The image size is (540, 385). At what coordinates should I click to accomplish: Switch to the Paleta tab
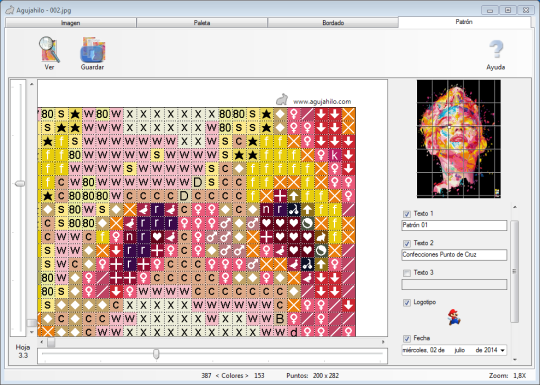coord(202,23)
